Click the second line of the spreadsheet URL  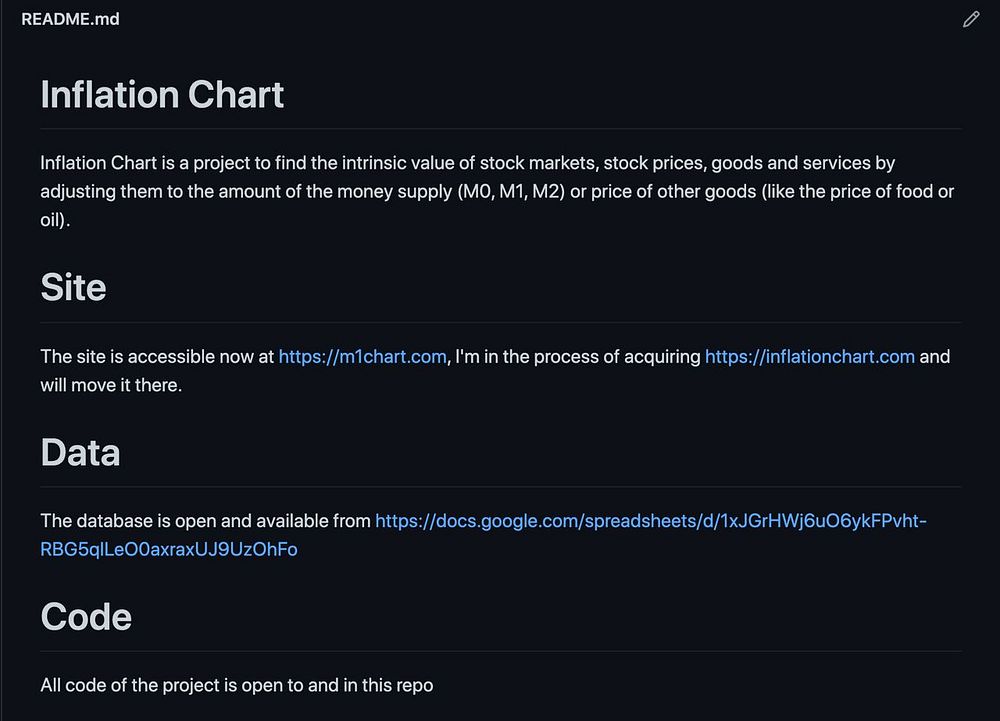pos(169,549)
